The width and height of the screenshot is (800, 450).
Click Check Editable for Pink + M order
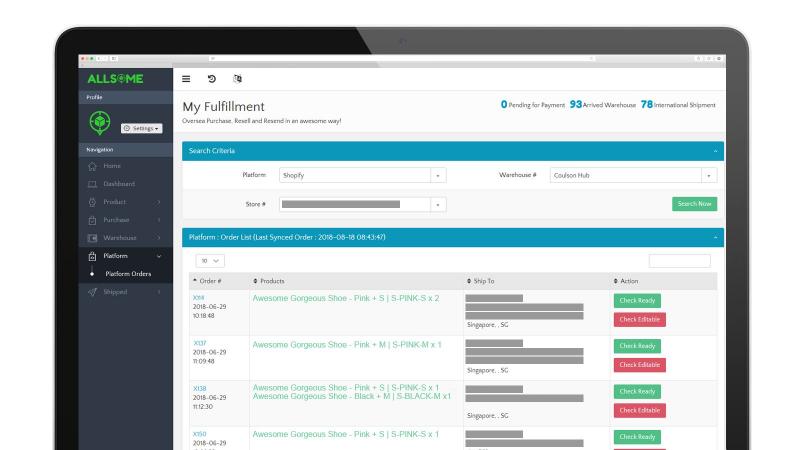[x=640, y=365]
